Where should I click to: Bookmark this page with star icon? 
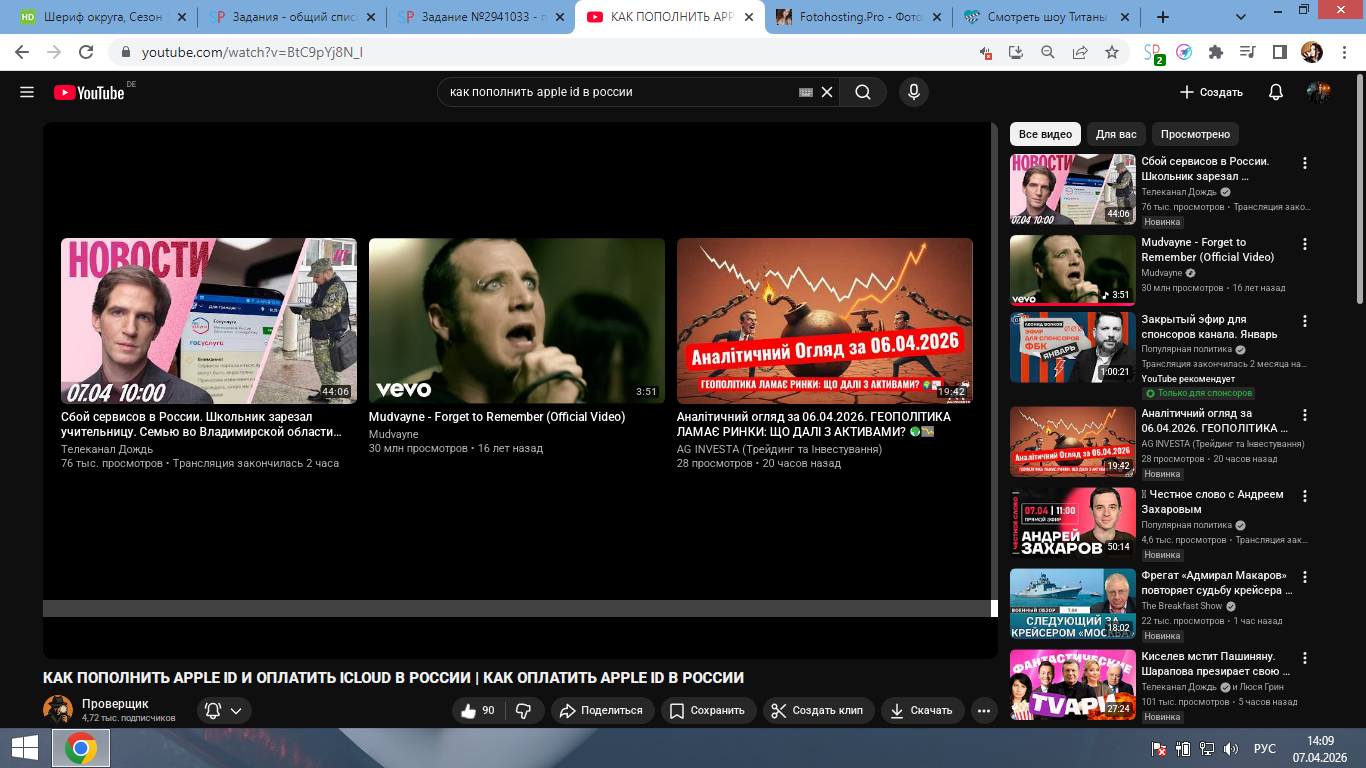coord(1112,52)
